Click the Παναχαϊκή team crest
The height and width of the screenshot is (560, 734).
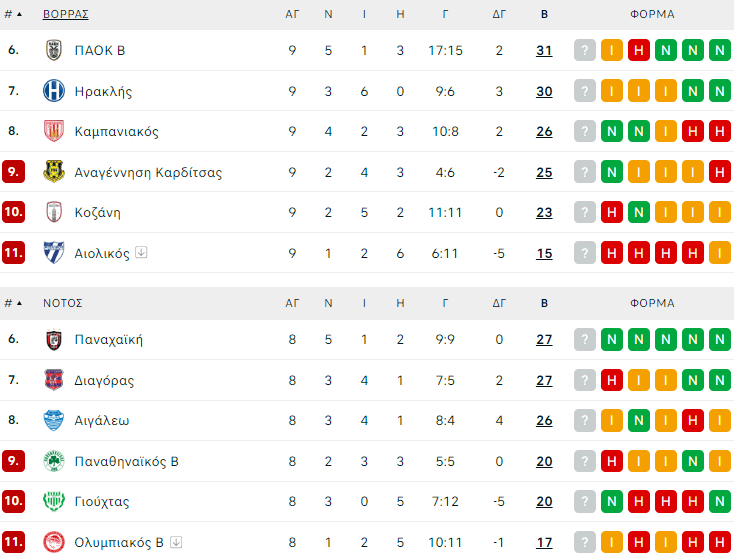click(54, 339)
